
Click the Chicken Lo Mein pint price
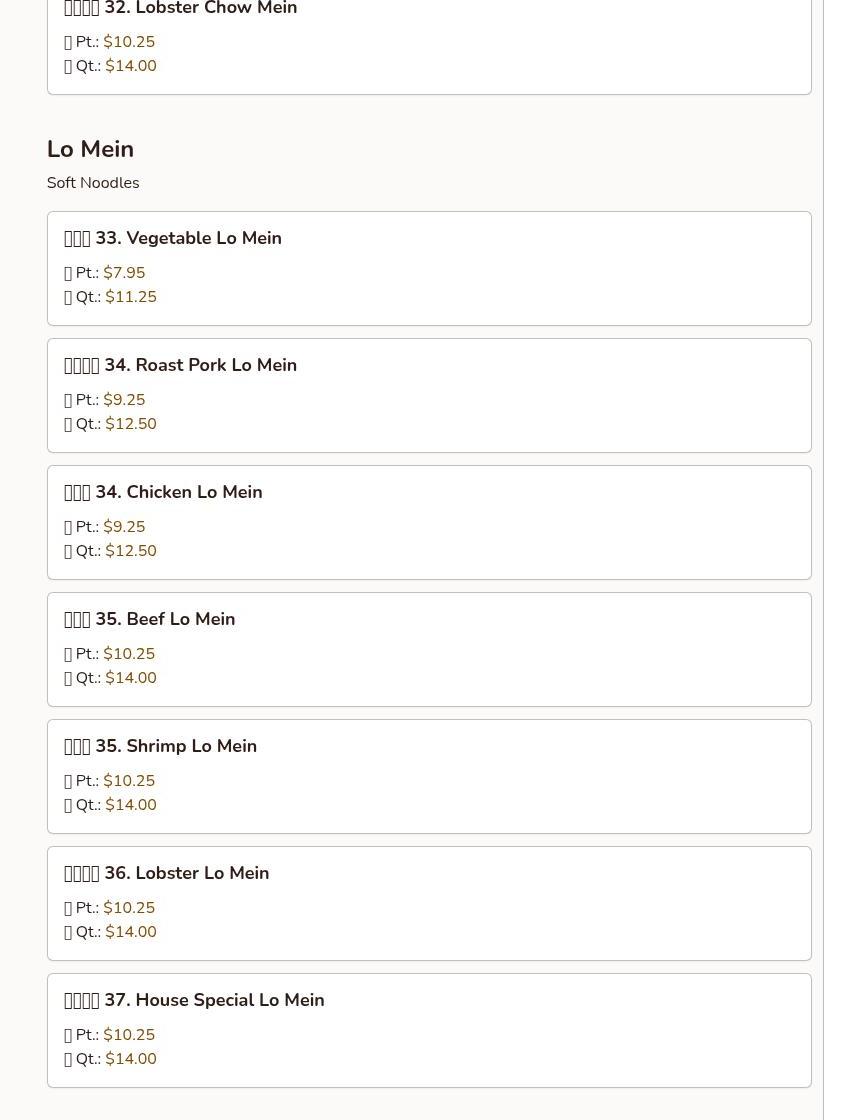pyautogui.click(x=124, y=527)
